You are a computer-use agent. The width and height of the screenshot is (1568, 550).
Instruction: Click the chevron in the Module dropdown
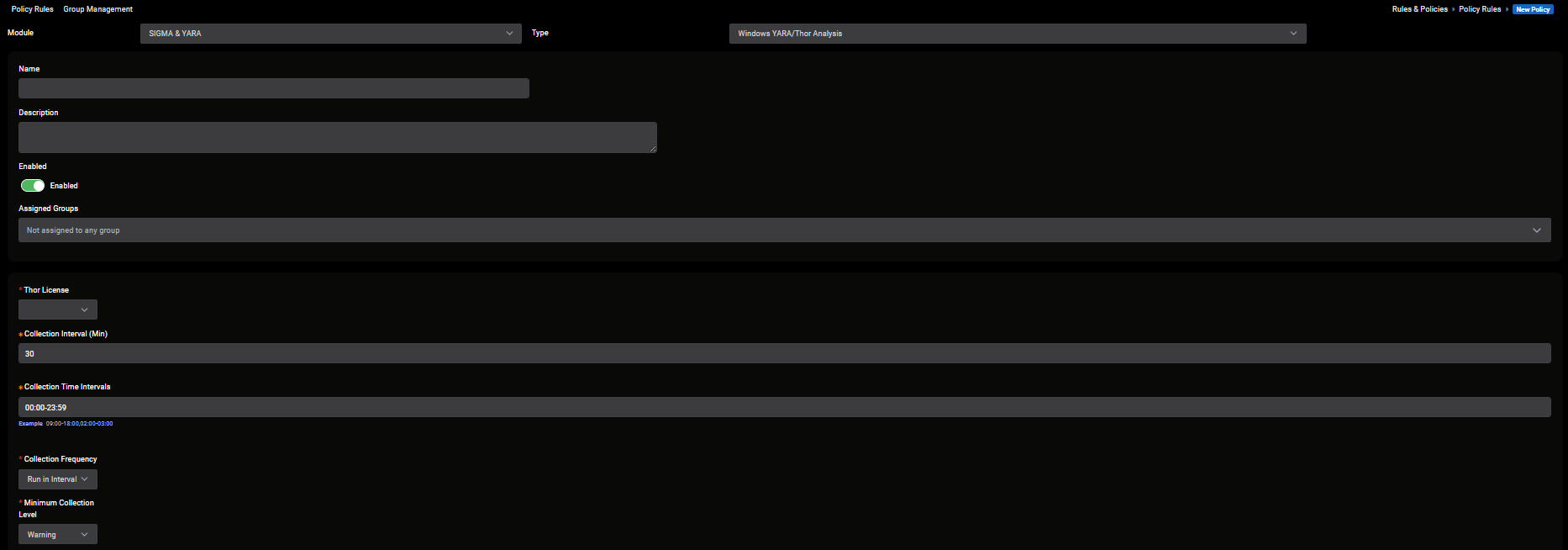click(509, 34)
